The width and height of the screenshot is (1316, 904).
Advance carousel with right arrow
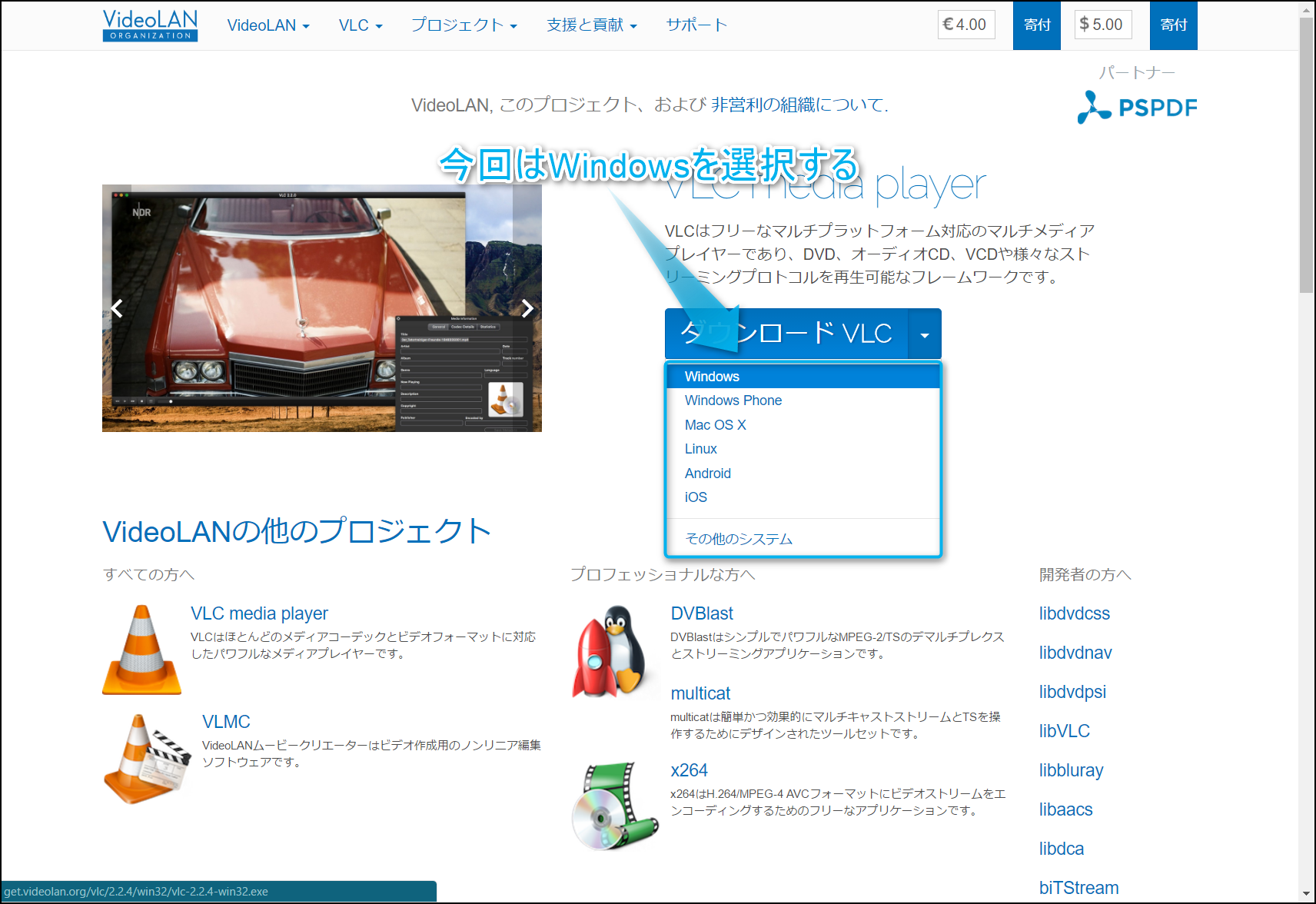coord(527,308)
